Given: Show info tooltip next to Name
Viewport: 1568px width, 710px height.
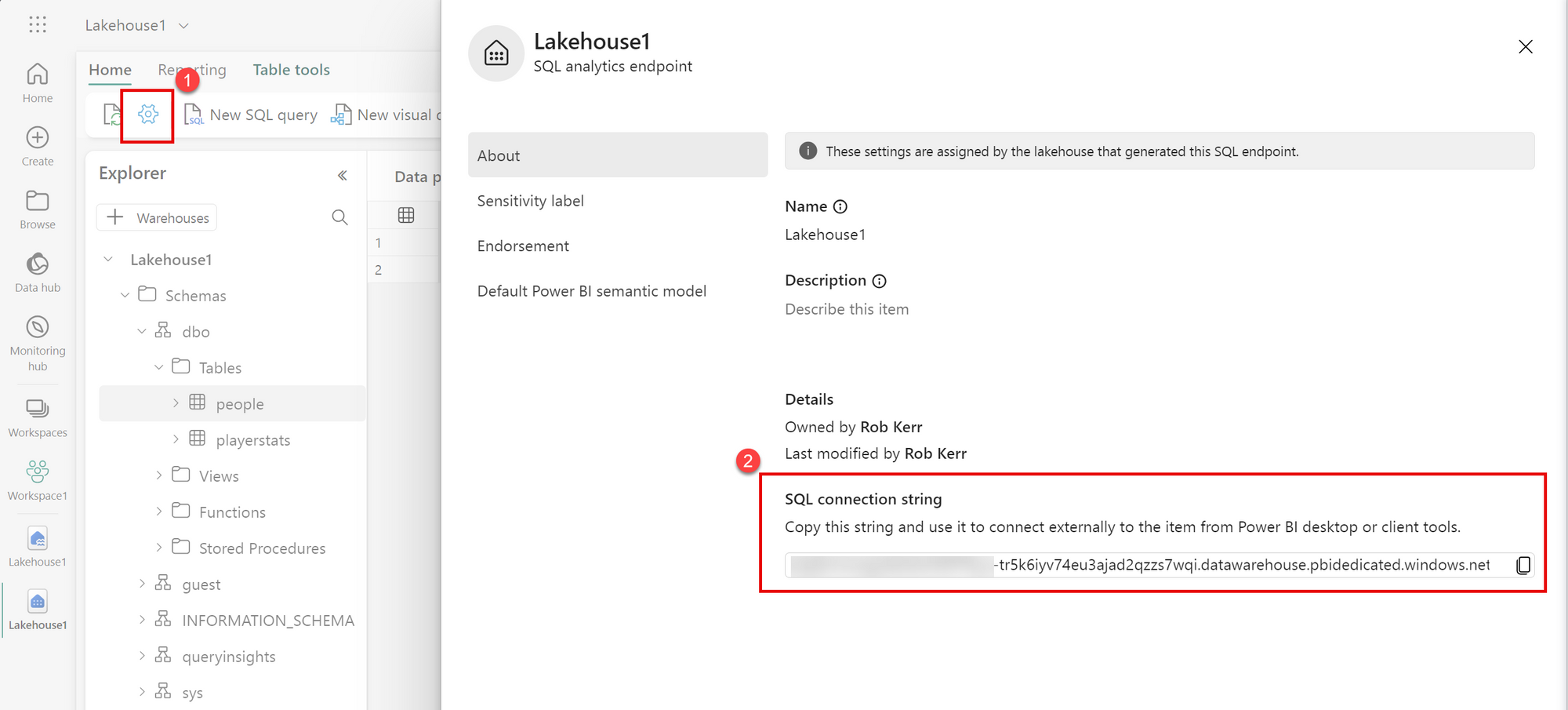Looking at the screenshot, I should point(840,206).
